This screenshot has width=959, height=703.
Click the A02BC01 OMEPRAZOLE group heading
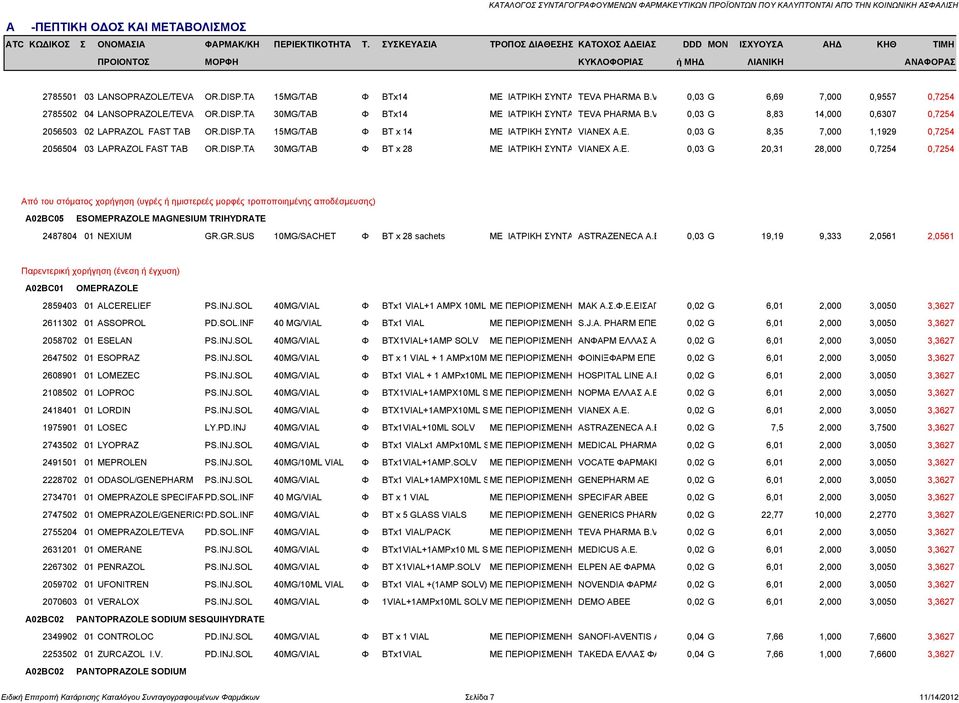[x=81, y=288]
